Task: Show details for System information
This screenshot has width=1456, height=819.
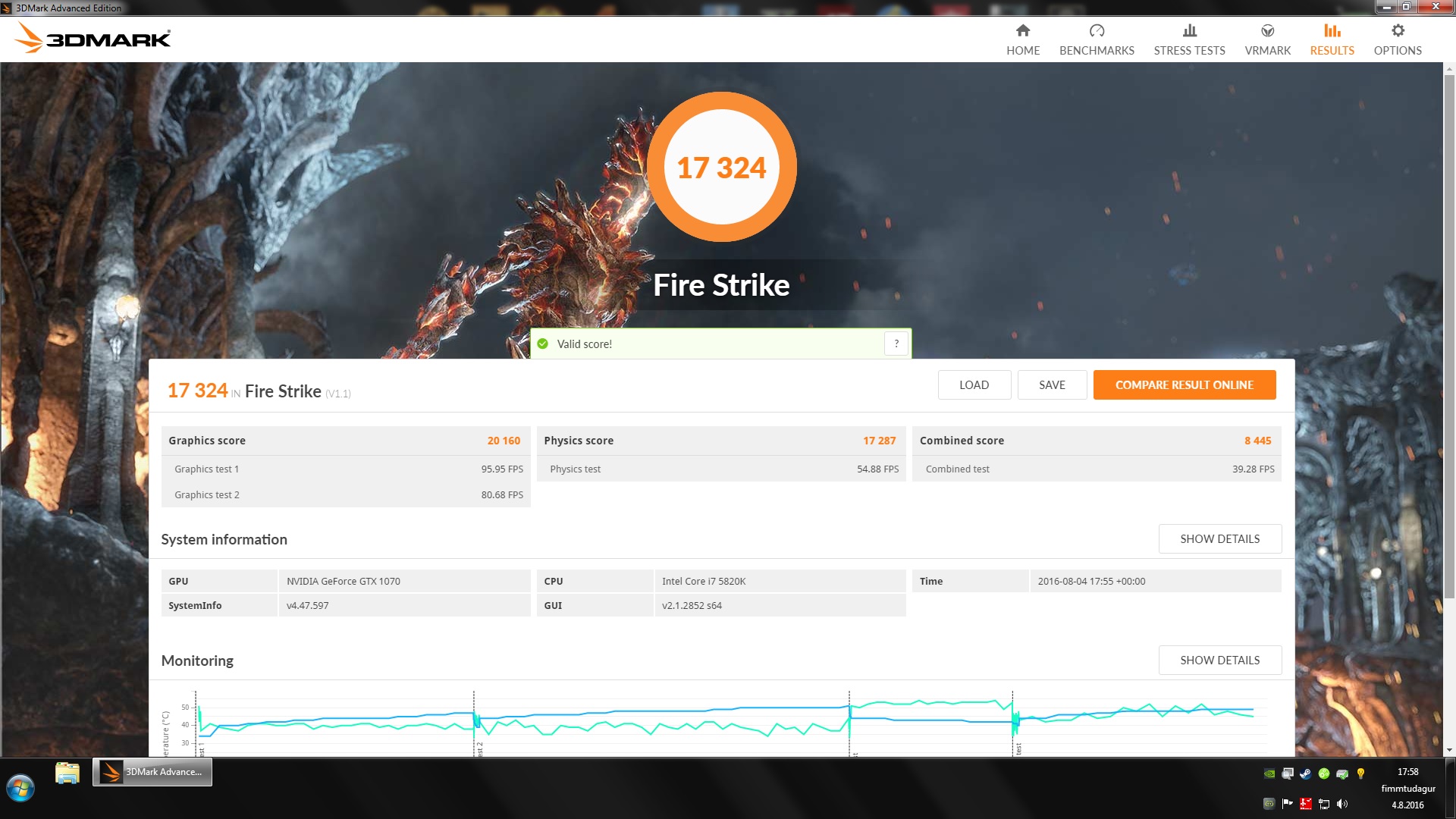Action: tap(1219, 538)
